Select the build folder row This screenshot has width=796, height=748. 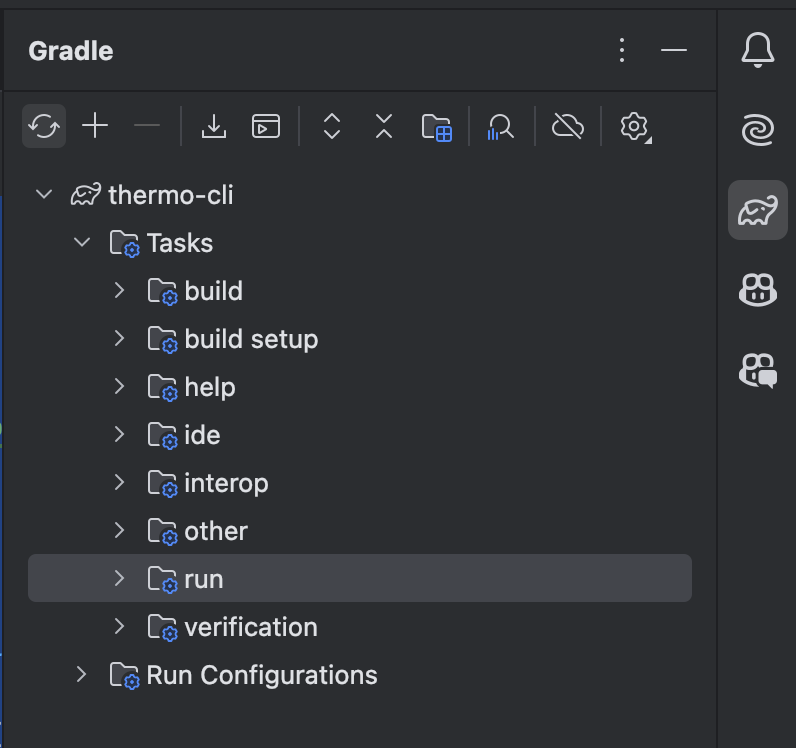pos(360,290)
